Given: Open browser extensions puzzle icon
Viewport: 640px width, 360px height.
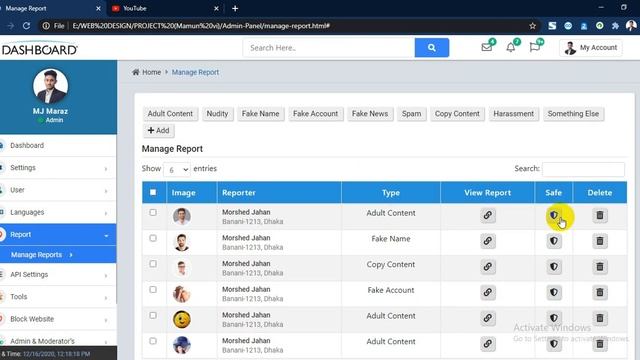Looking at the screenshot, I should [615, 26].
